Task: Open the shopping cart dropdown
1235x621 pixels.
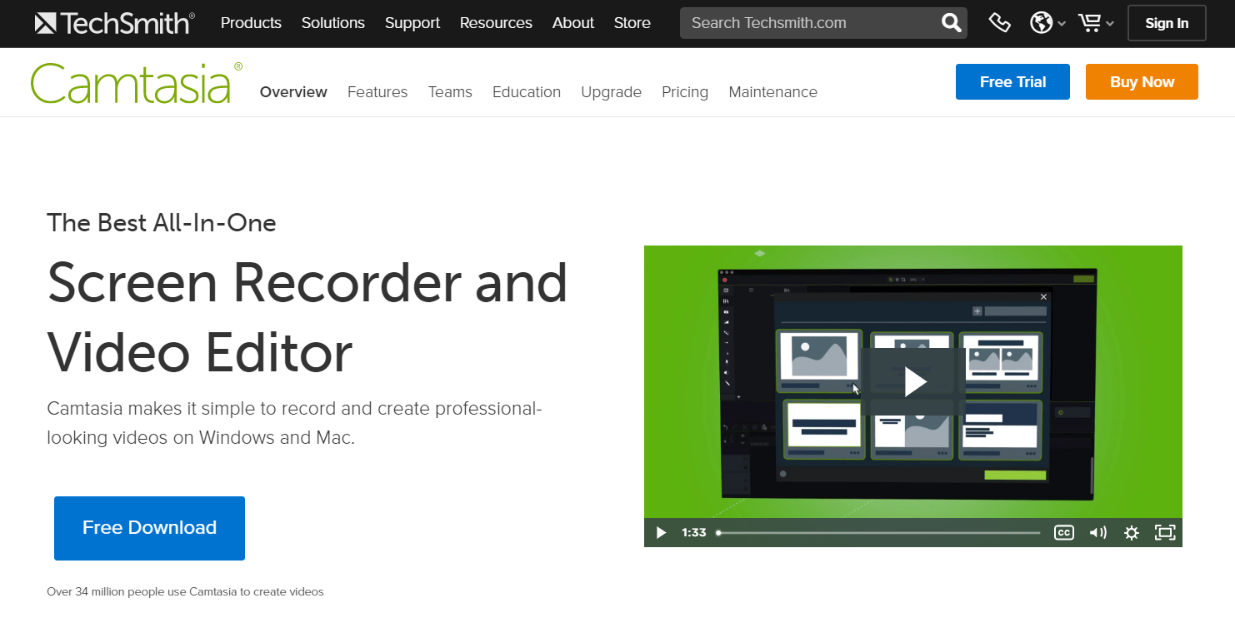Action: click(x=1096, y=23)
